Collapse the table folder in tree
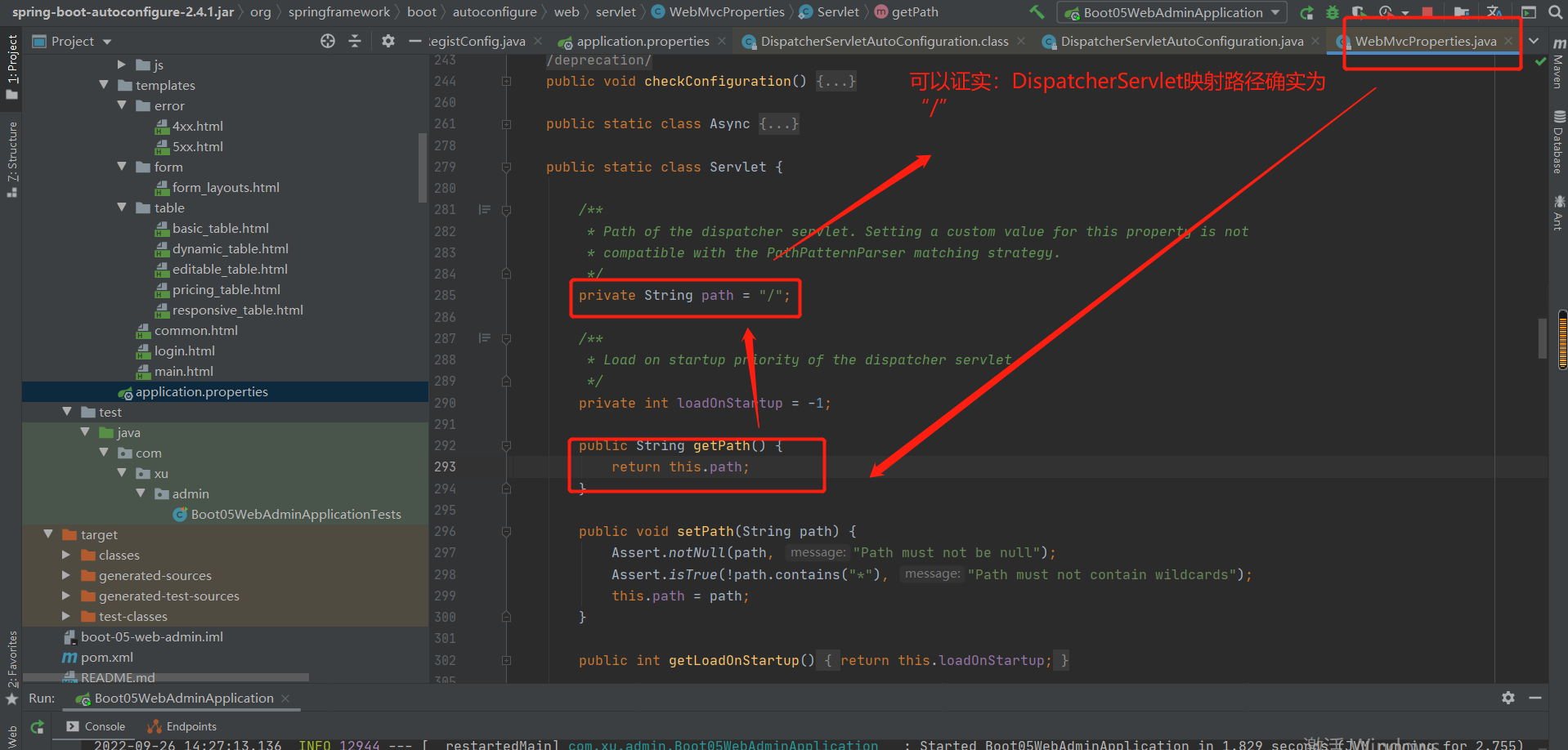 [122, 208]
